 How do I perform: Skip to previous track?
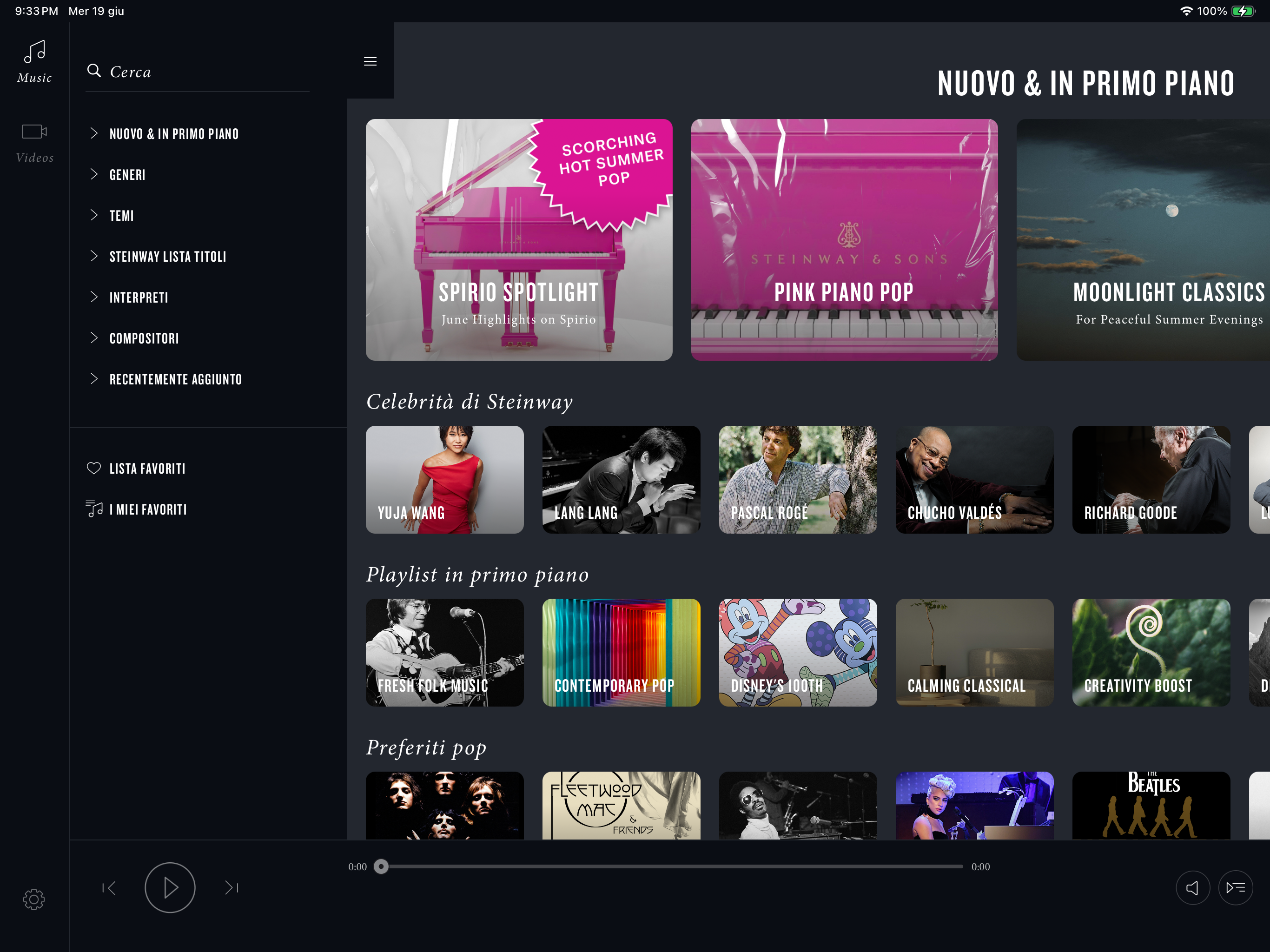(109, 888)
